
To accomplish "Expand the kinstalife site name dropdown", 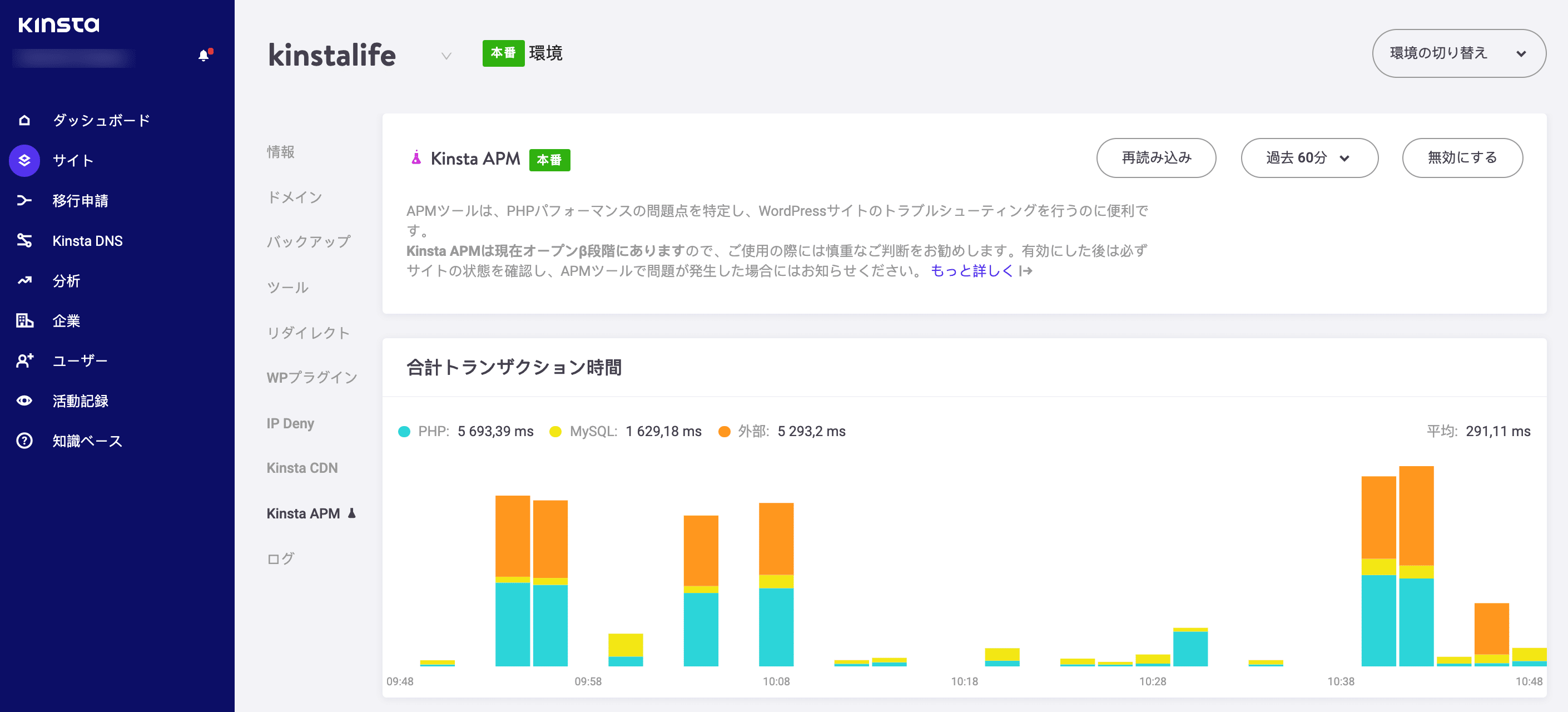I will 445,57.
